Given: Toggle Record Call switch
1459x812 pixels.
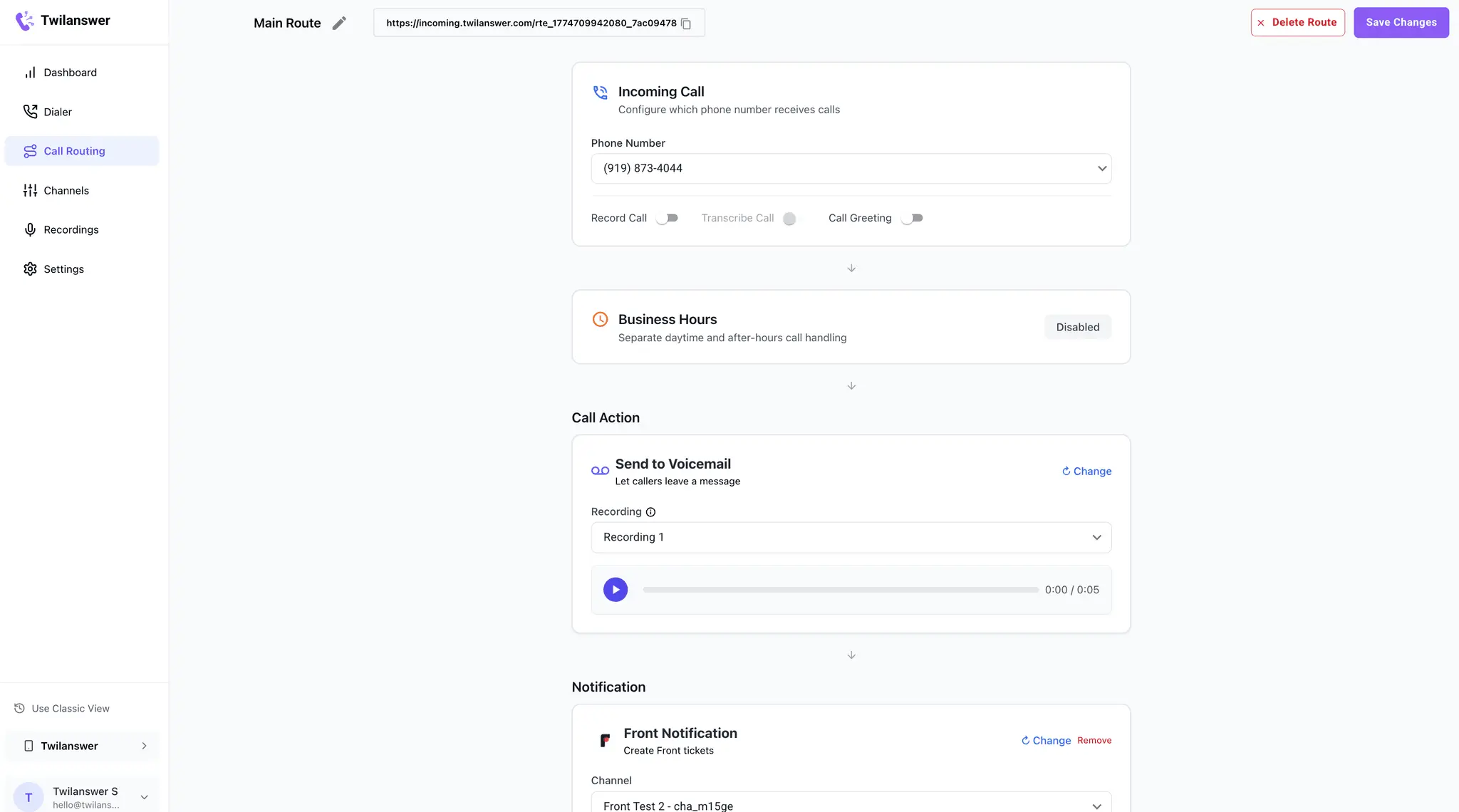Looking at the screenshot, I should coord(667,219).
